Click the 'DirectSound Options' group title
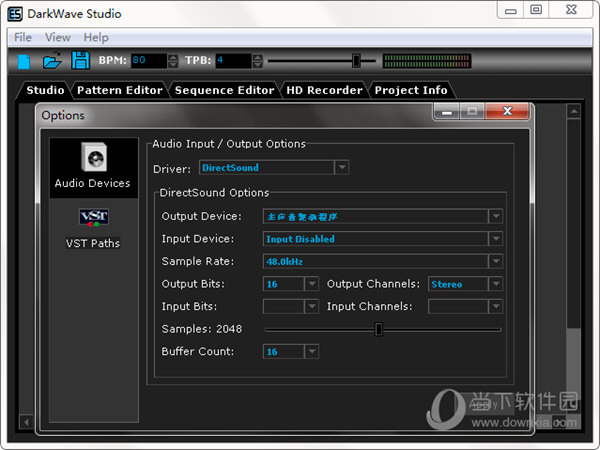 coord(214,192)
